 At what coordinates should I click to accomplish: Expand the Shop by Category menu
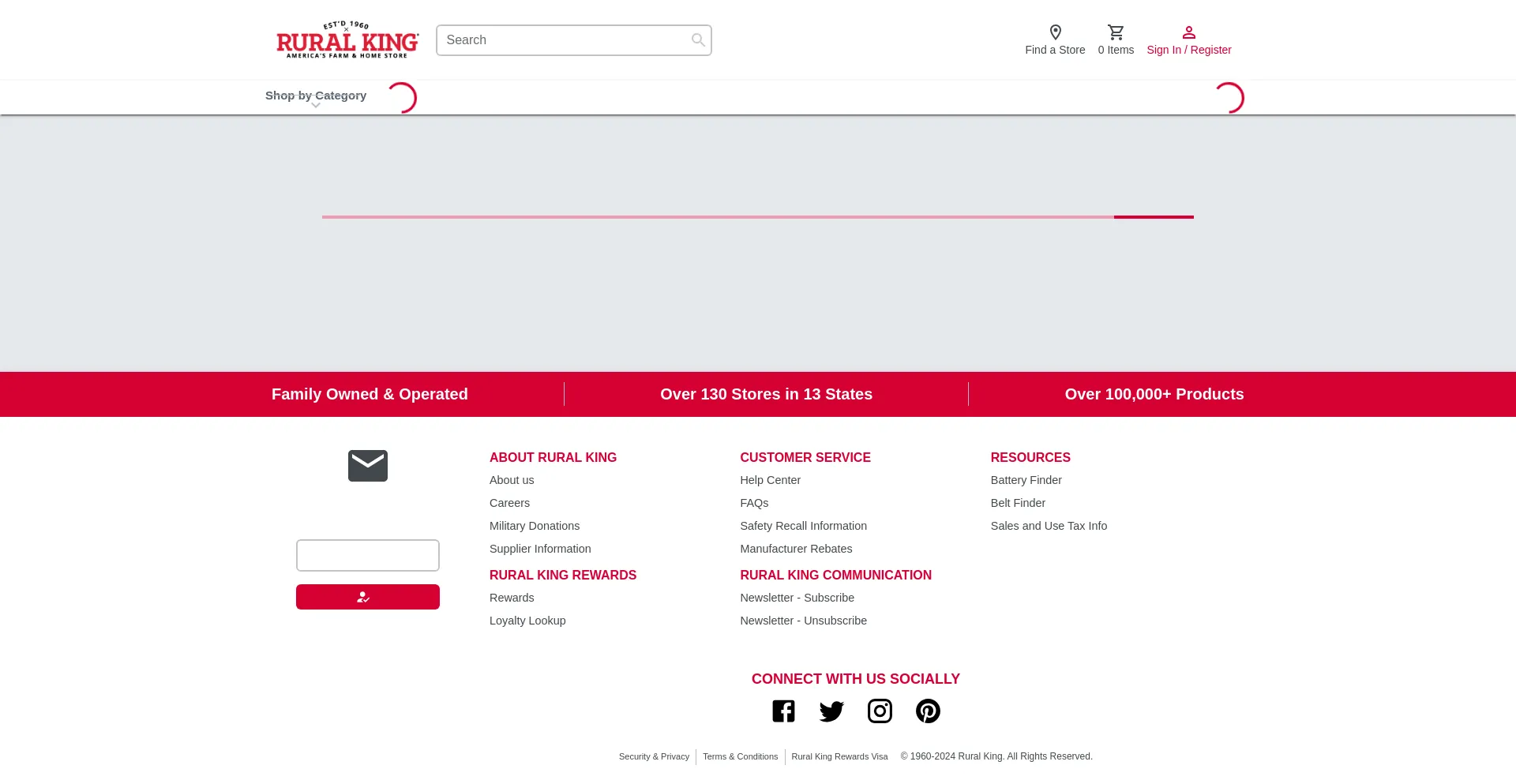[316, 97]
